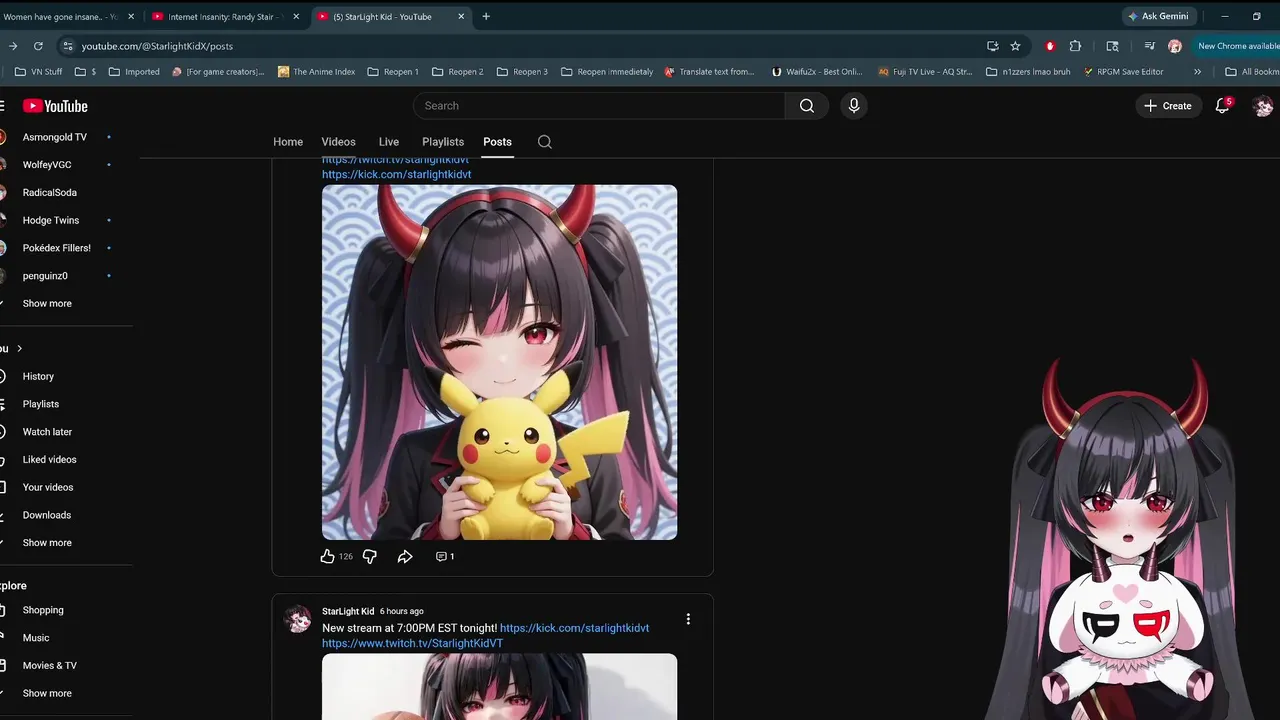This screenshot has height=720, width=1280.
Task: Dislike the Pikachu post
Action: 370,556
